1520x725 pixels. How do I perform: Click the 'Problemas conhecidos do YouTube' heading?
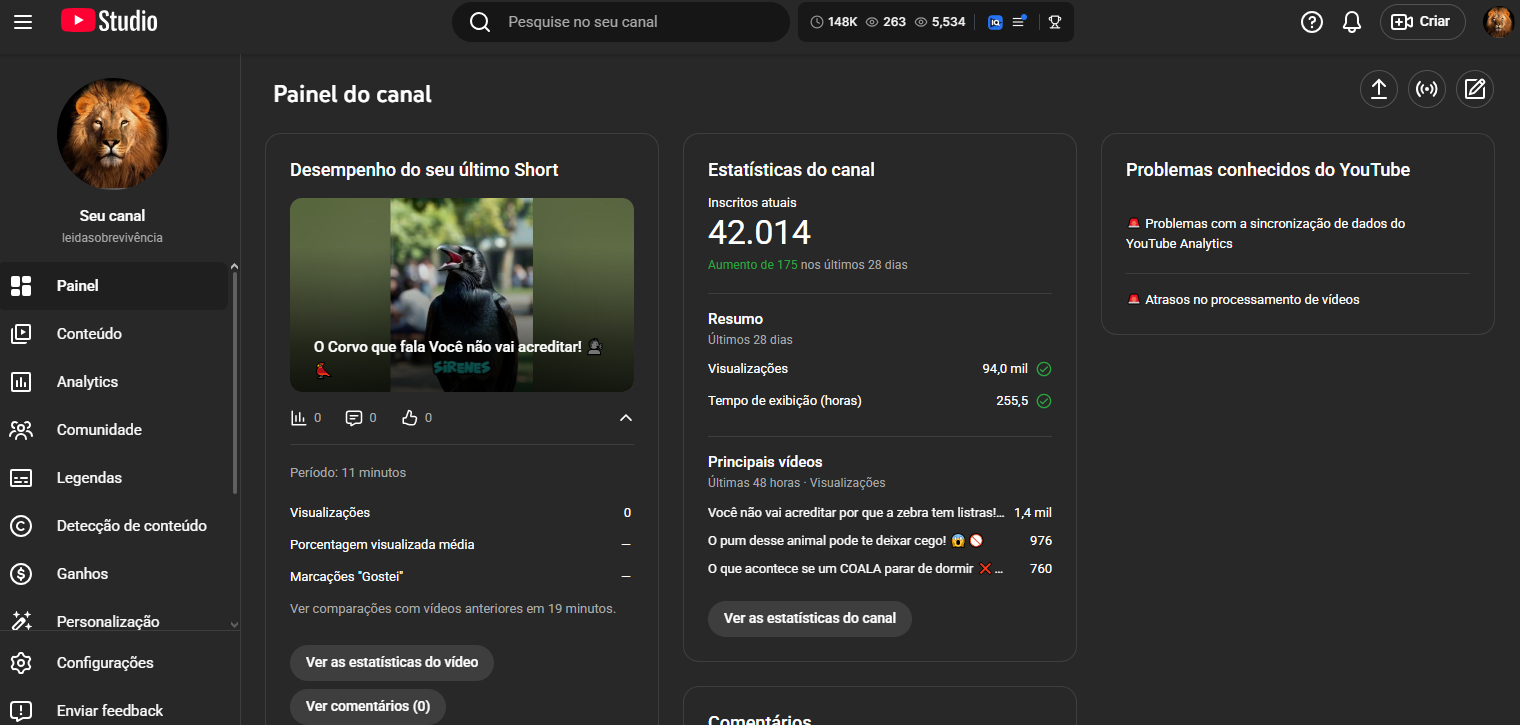click(1268, 170)
